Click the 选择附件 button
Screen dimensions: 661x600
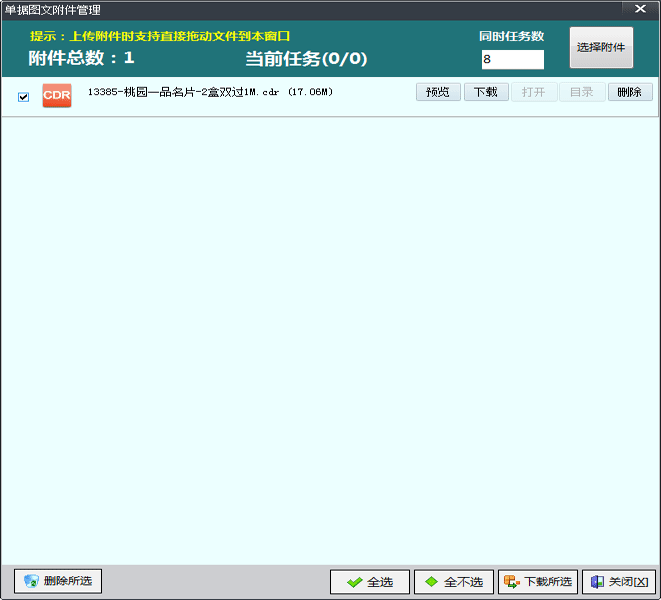[x=601, y=47]
